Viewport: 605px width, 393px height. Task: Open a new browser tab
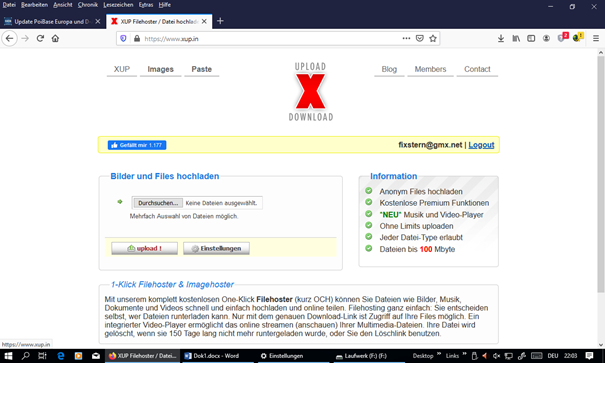point(220,21)
